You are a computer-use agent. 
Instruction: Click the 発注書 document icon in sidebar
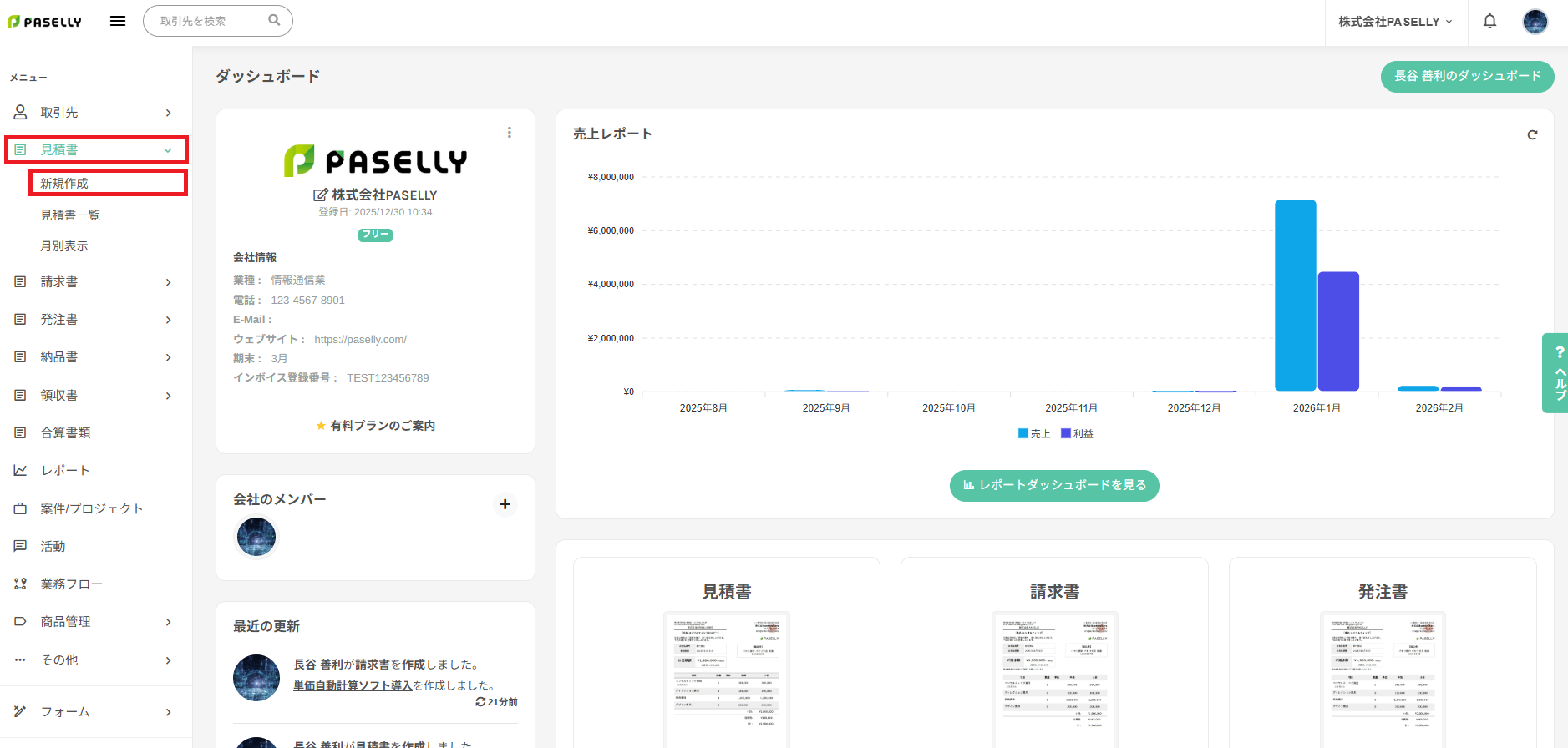(x=20, y=319)
